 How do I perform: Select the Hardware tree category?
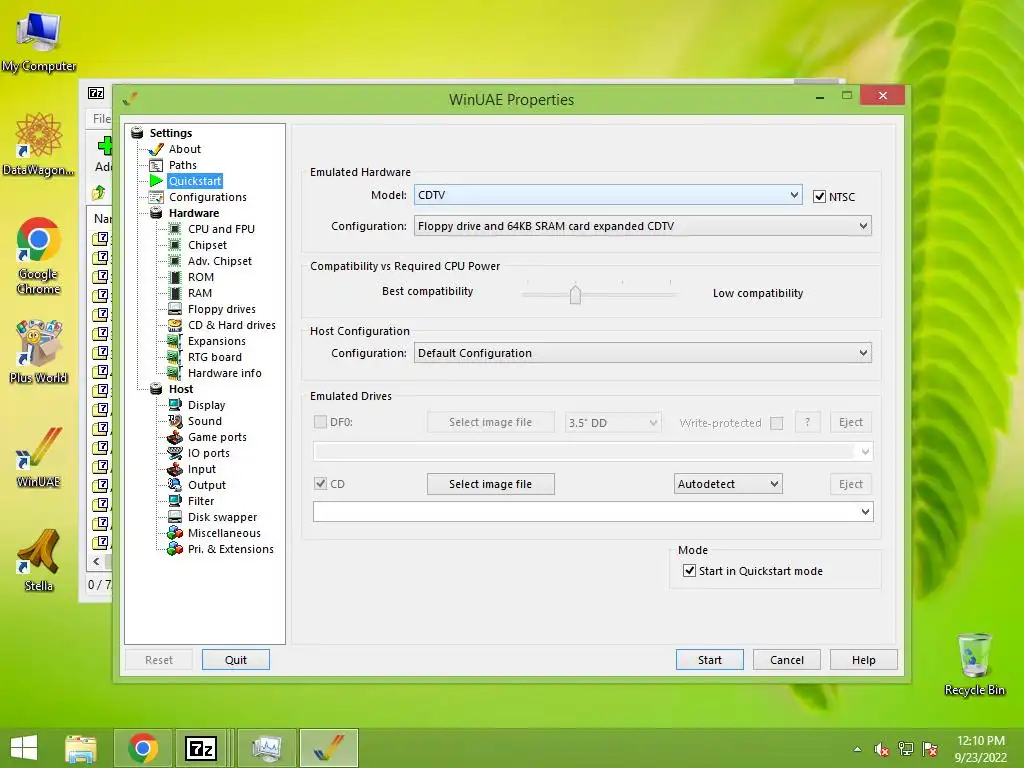pos(194,213)
